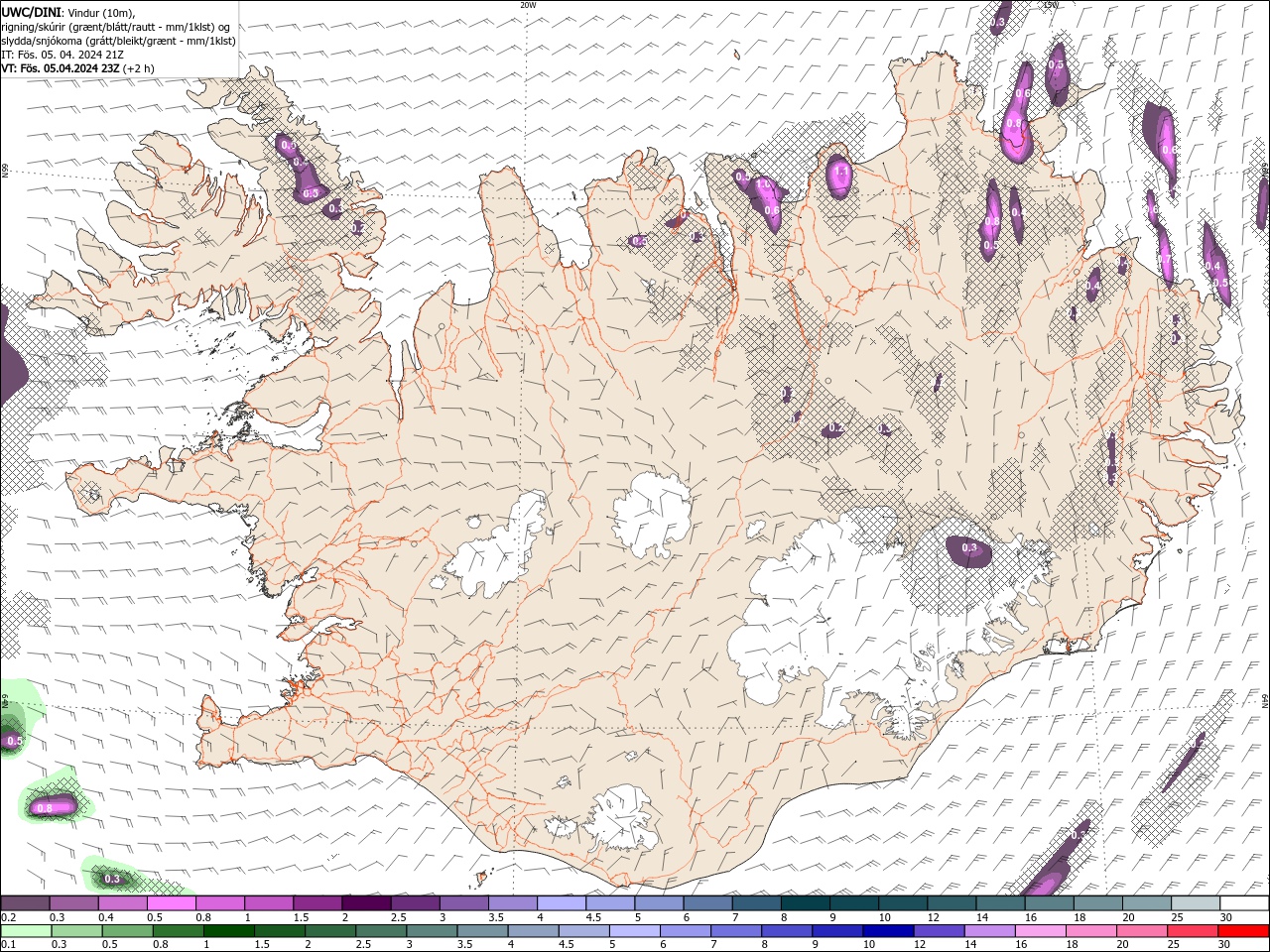This screenshot has width=1270, height=952.
Task: Click the UWC/DINI title text
Action: pos(31,11)
